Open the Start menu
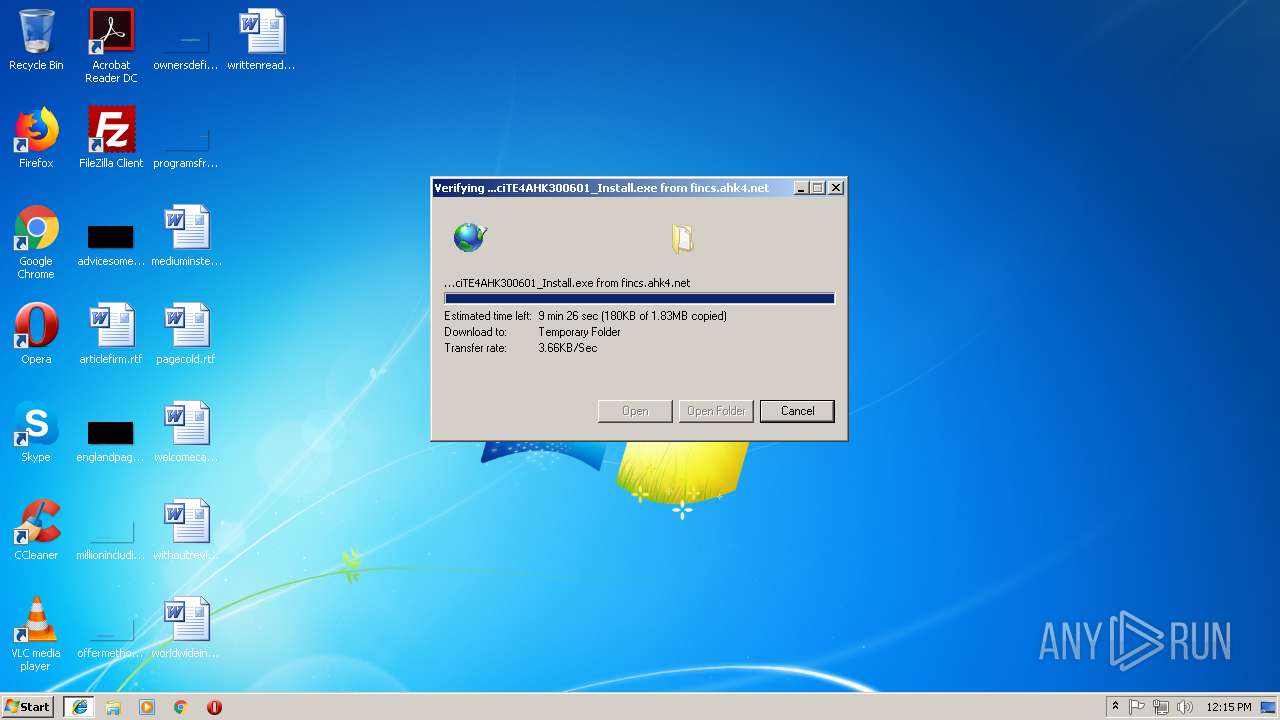 click(x=28, y=707)
